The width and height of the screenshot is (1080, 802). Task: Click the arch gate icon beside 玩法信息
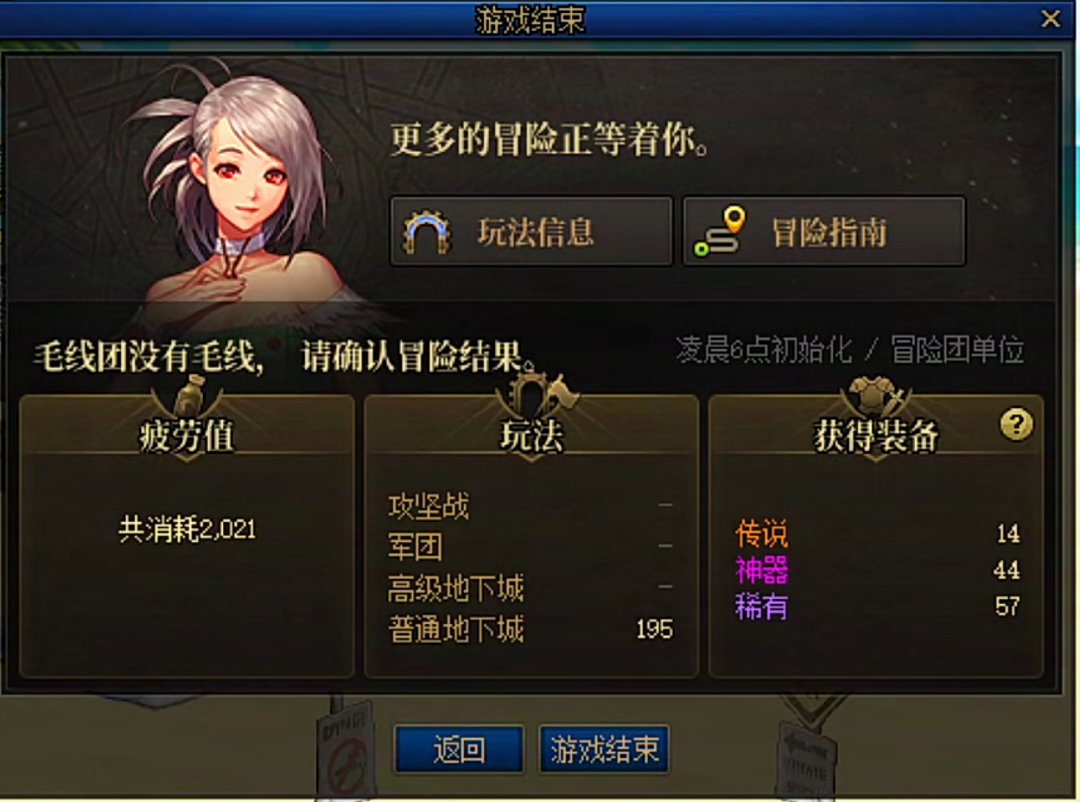(427, 232)
